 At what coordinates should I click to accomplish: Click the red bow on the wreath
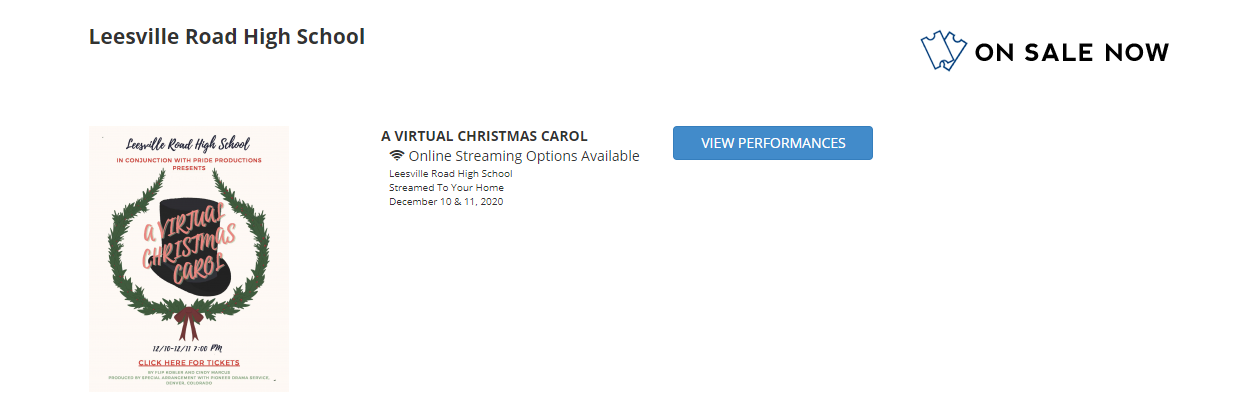point(188,324)
